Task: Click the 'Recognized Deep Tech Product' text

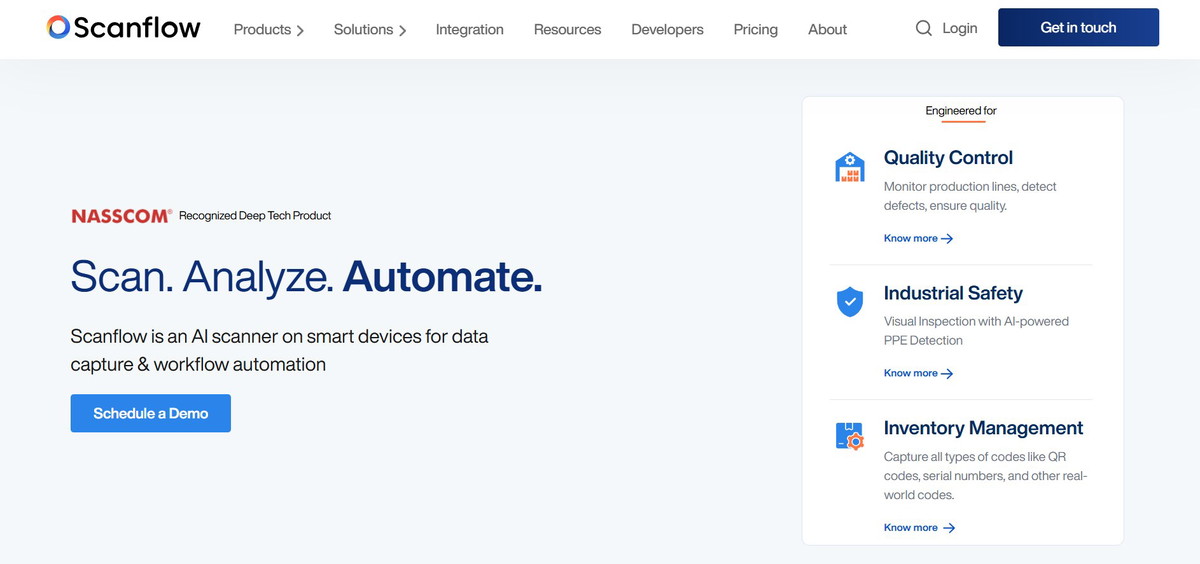Action: click(x=255, y=215)
